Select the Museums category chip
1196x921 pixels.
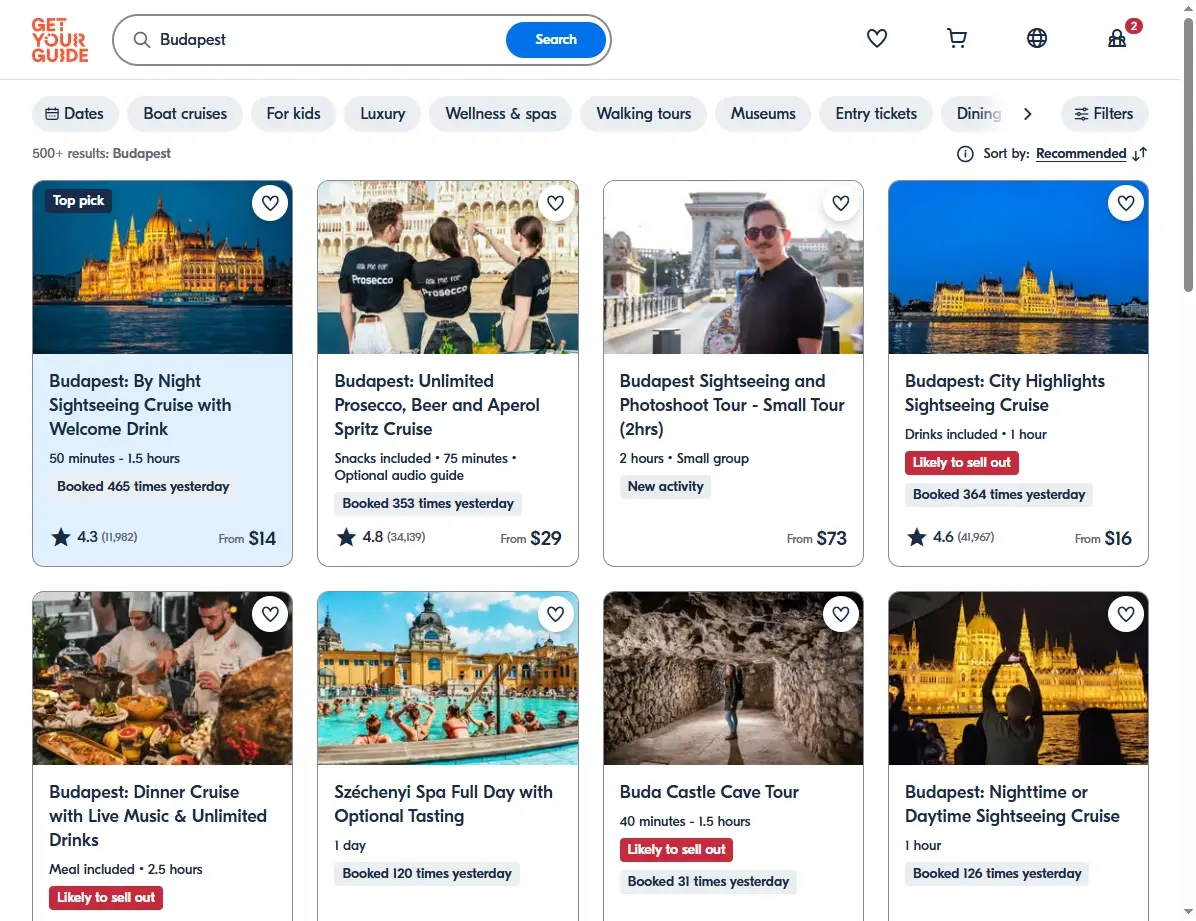[763, 114]
